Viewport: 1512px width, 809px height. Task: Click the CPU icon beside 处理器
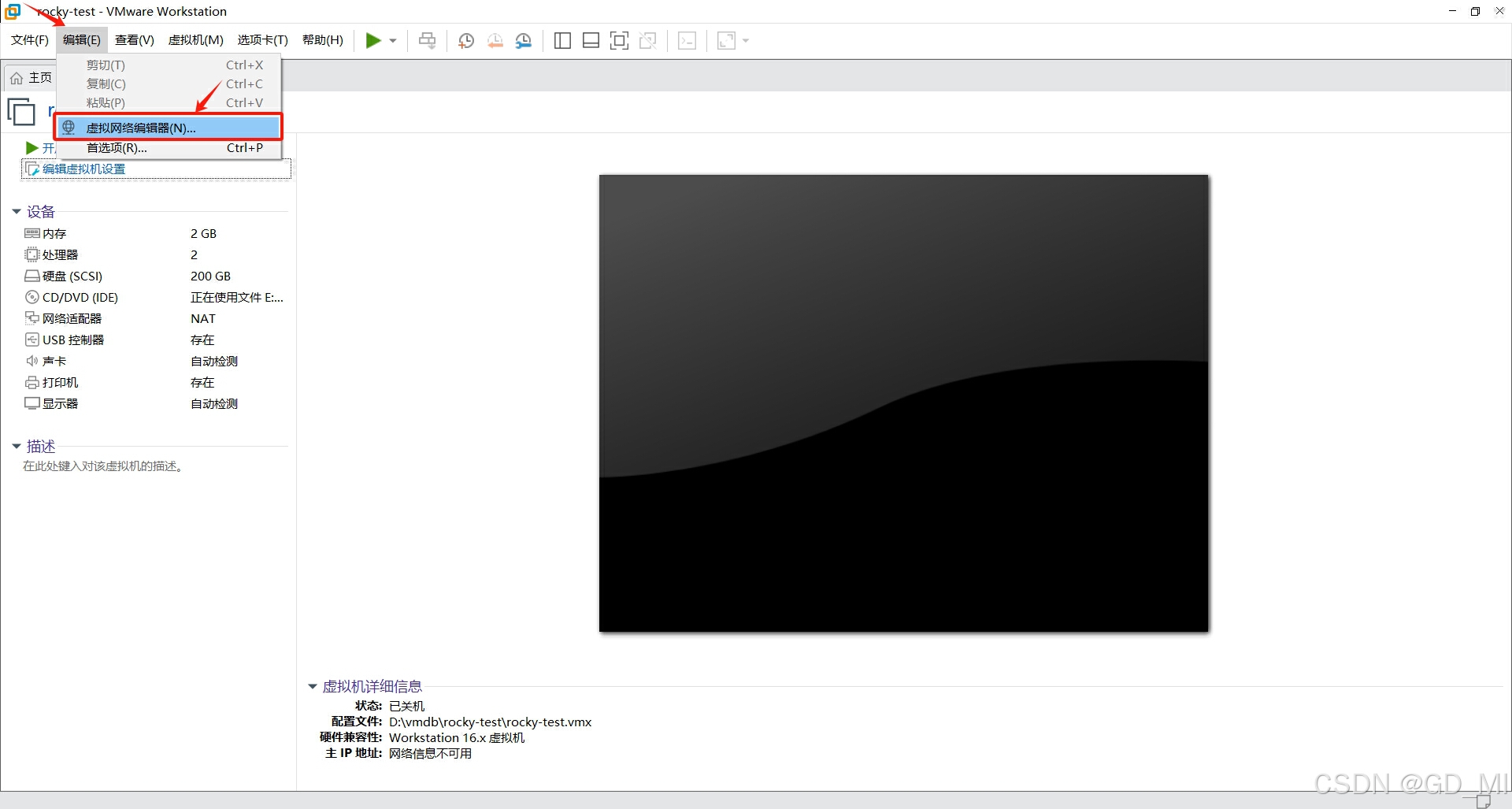click(32, 254)
